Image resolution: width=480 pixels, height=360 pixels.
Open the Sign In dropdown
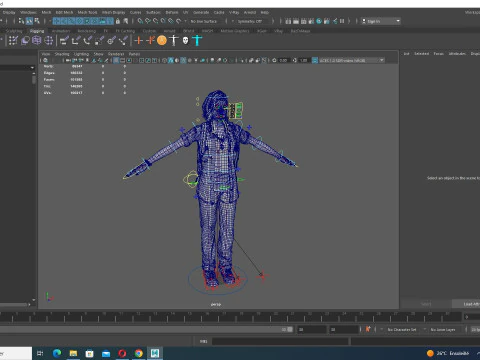381,21
